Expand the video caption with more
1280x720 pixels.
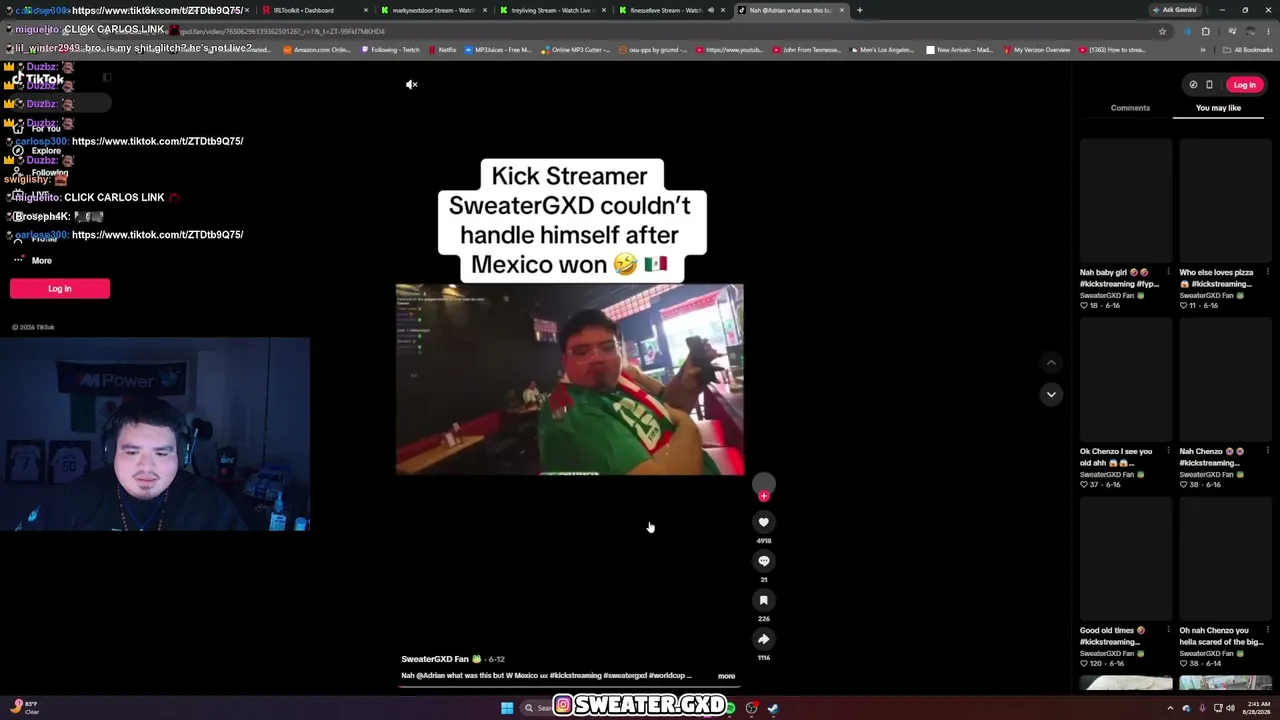726,676
